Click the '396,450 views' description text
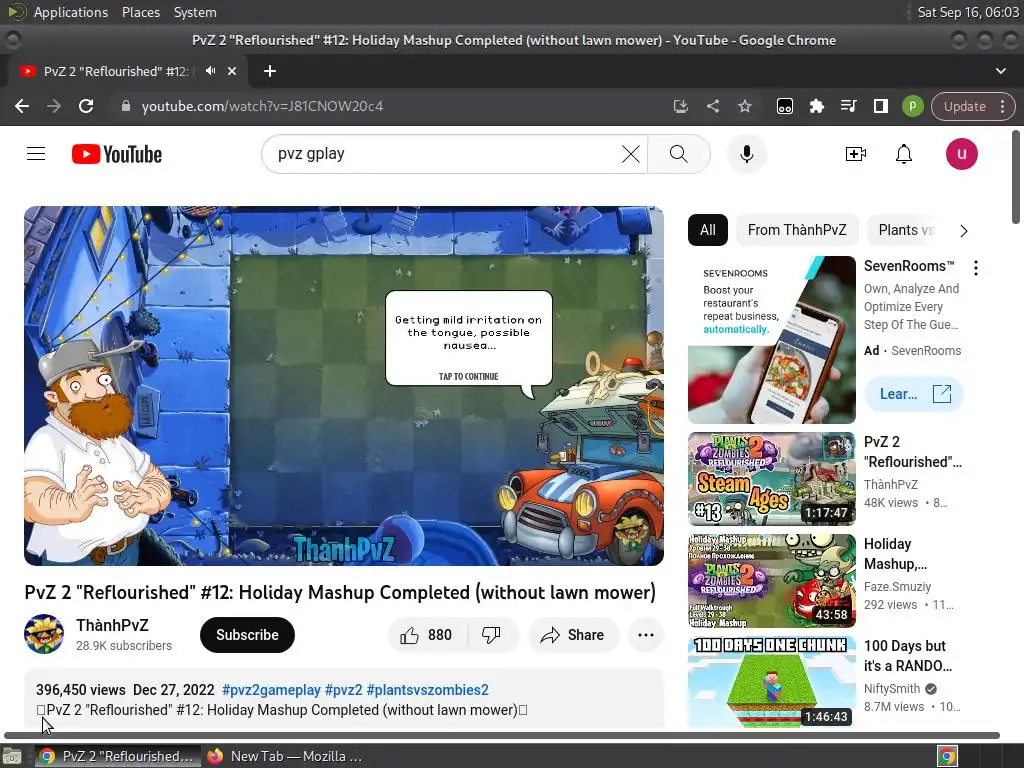This screenshot has width=1024, height=768. pyautogui.click(x=81, y=690)
